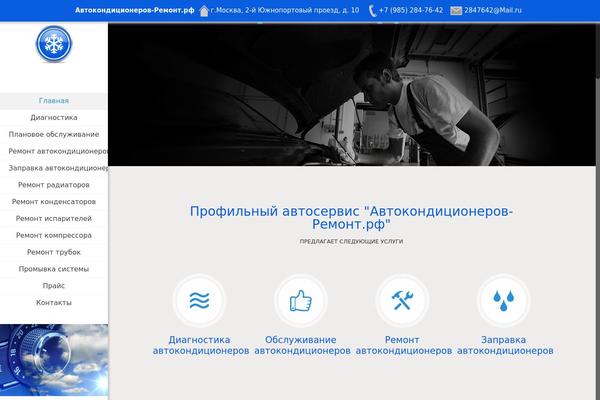Click the mechanic under hood banner image
This screenshot has width=600, height=400.
(352, 95)
